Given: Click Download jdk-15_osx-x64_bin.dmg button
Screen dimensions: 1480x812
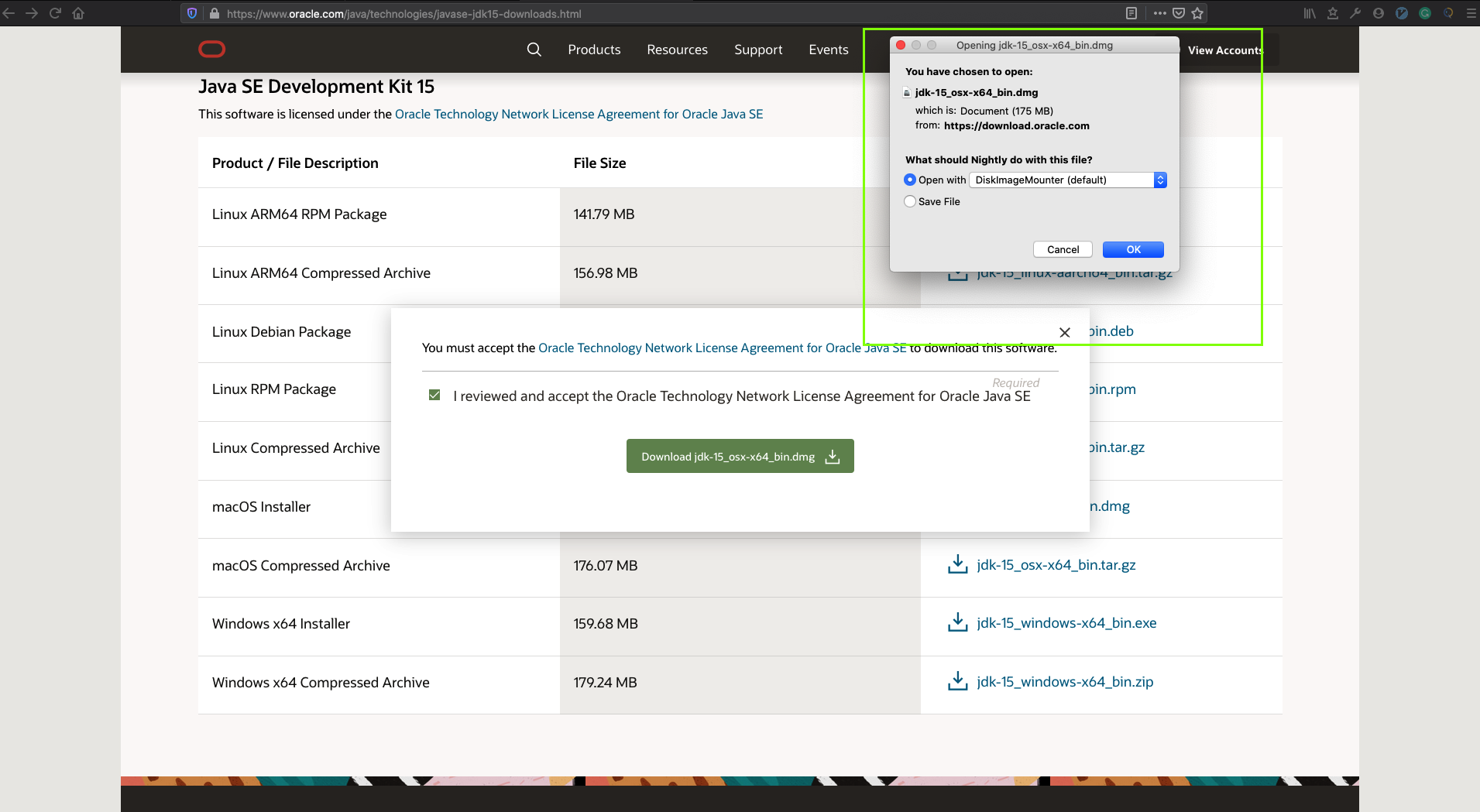Looking at the screenshot, I should [x=739, y=456].
